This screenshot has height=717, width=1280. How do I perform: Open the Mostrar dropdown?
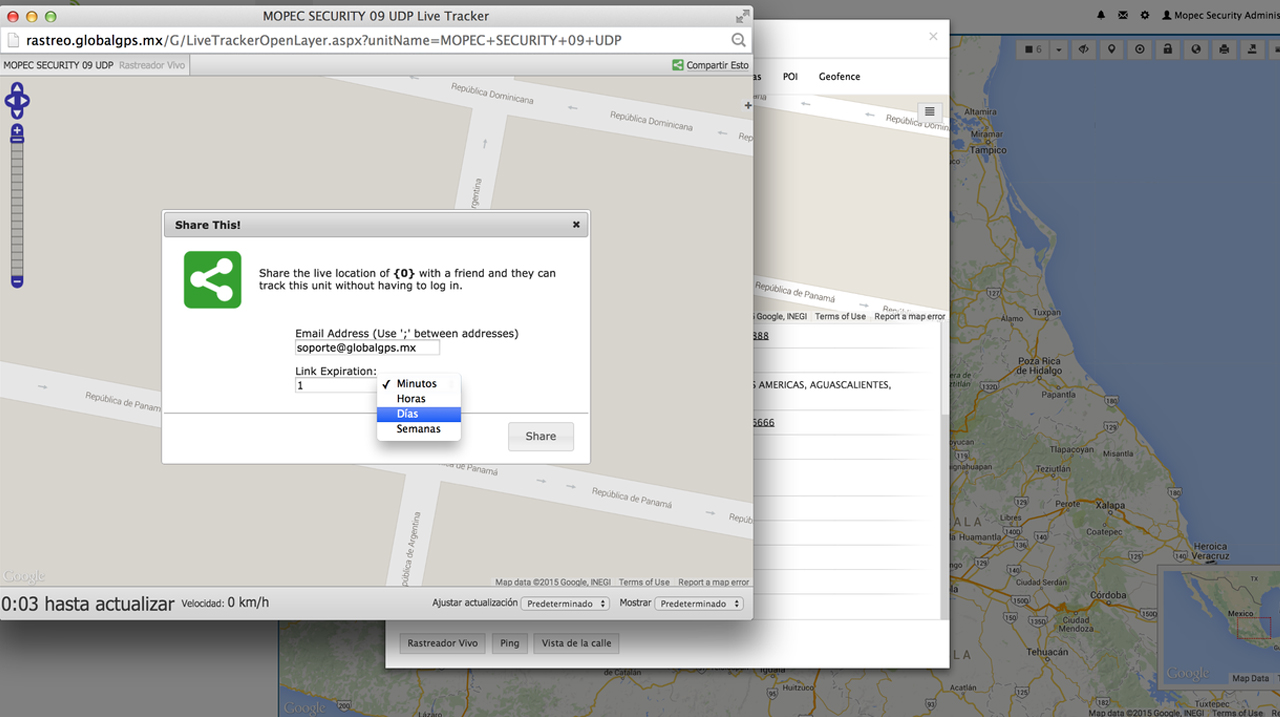click(700, 604)
